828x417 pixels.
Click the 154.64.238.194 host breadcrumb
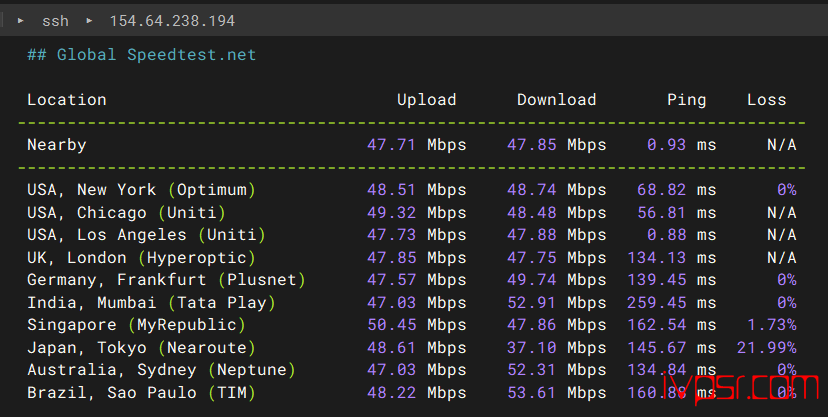point(172,21)
